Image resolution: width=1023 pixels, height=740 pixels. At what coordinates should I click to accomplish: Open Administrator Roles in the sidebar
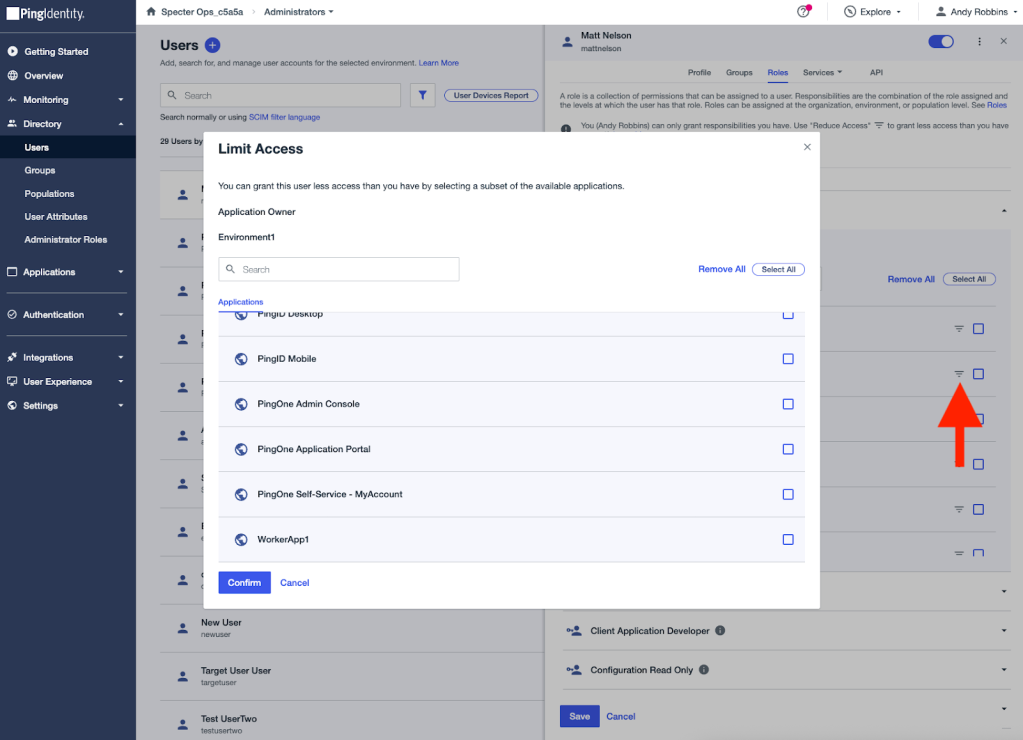click(x=66, y=240)
